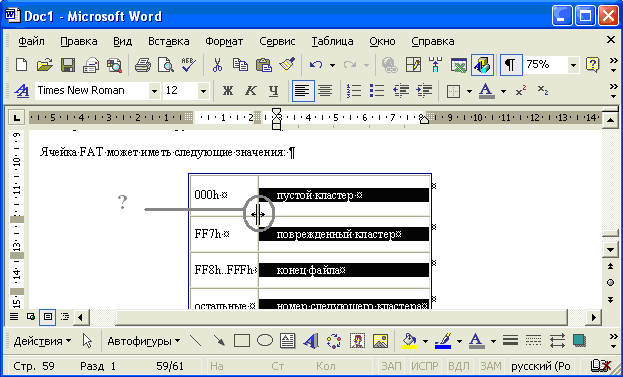Image resolution: width=623 pixels, height=377 pixels.
Task: Open the Вставка menu
Action: (x=168, y=41)
